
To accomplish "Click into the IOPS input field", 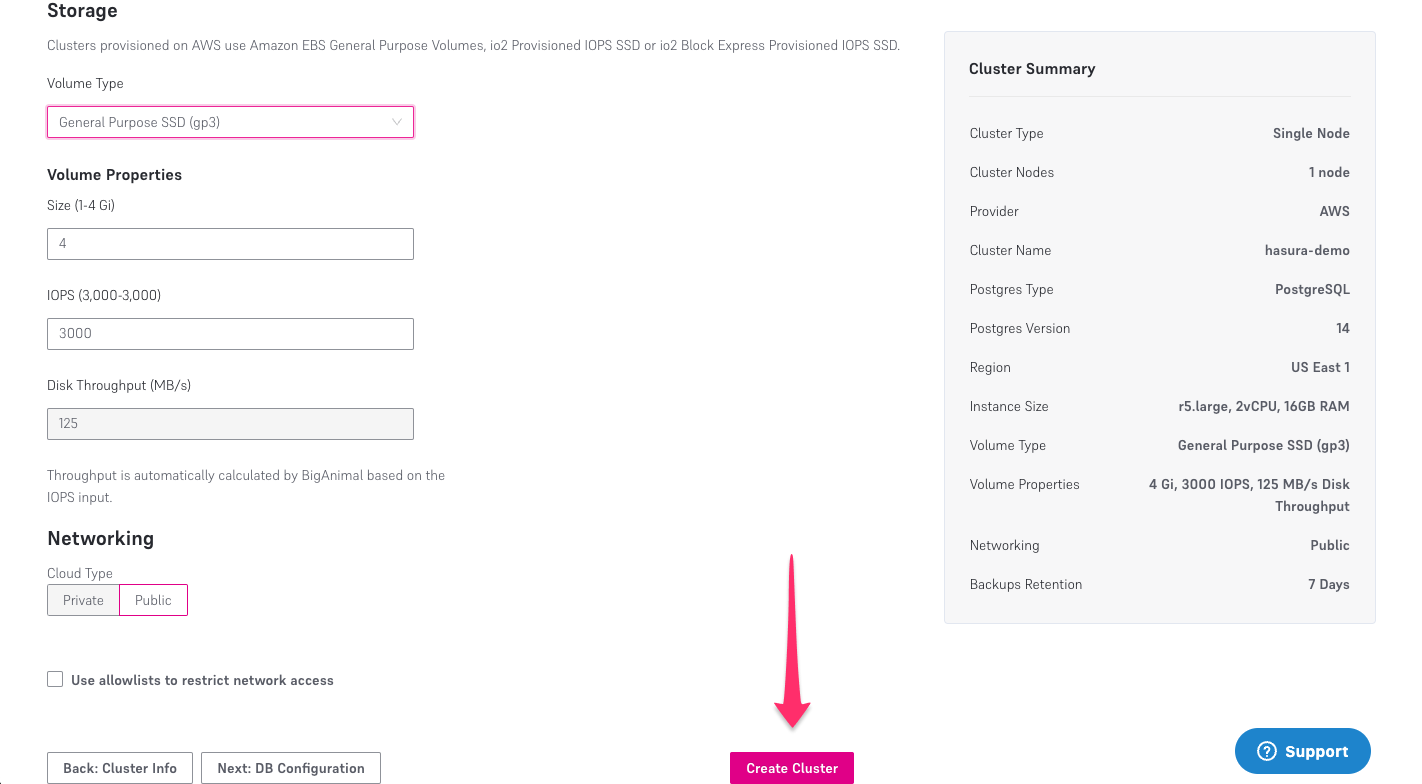I will 230,334.
